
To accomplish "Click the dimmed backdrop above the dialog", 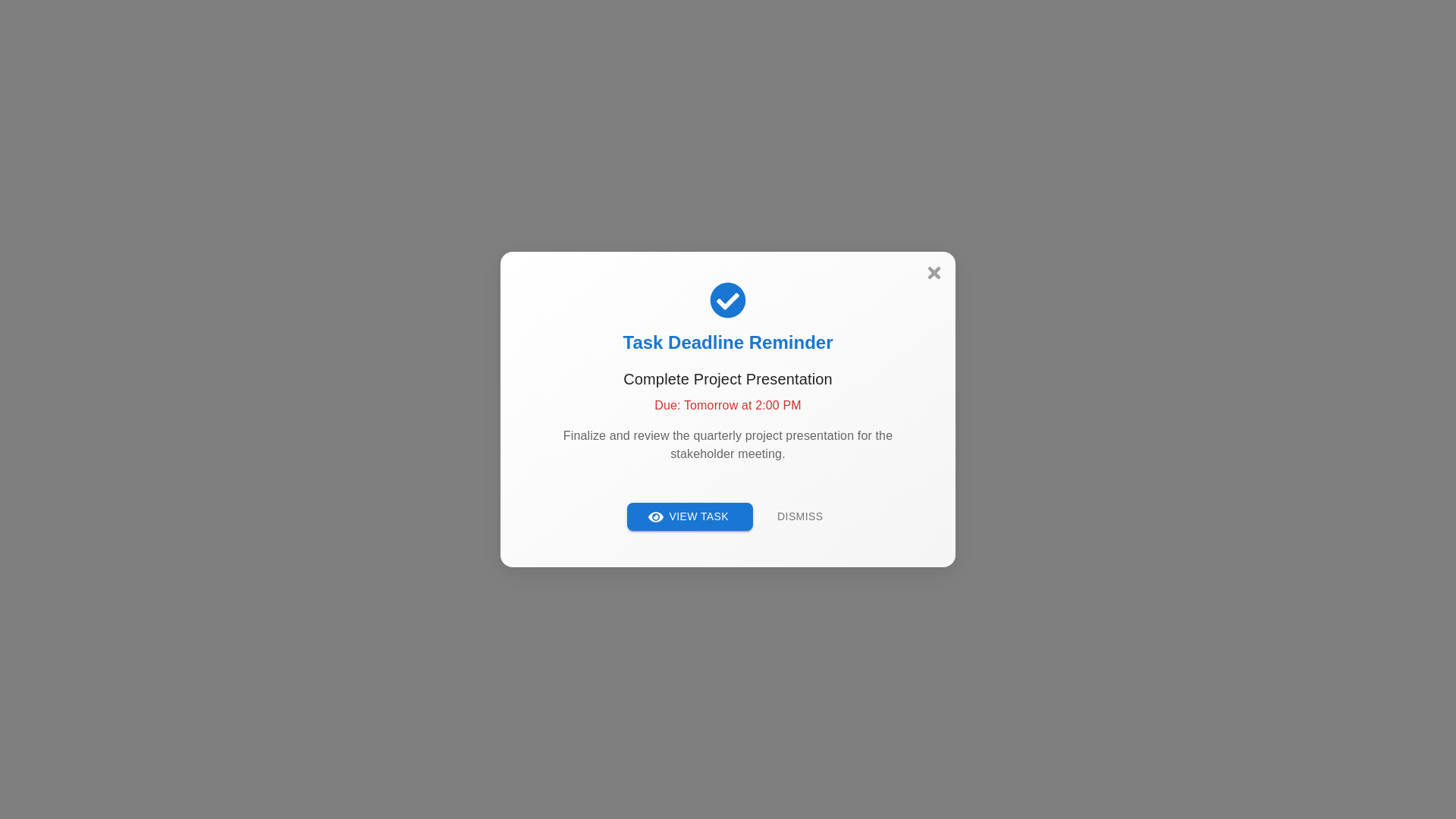I will tap(728, 121).
